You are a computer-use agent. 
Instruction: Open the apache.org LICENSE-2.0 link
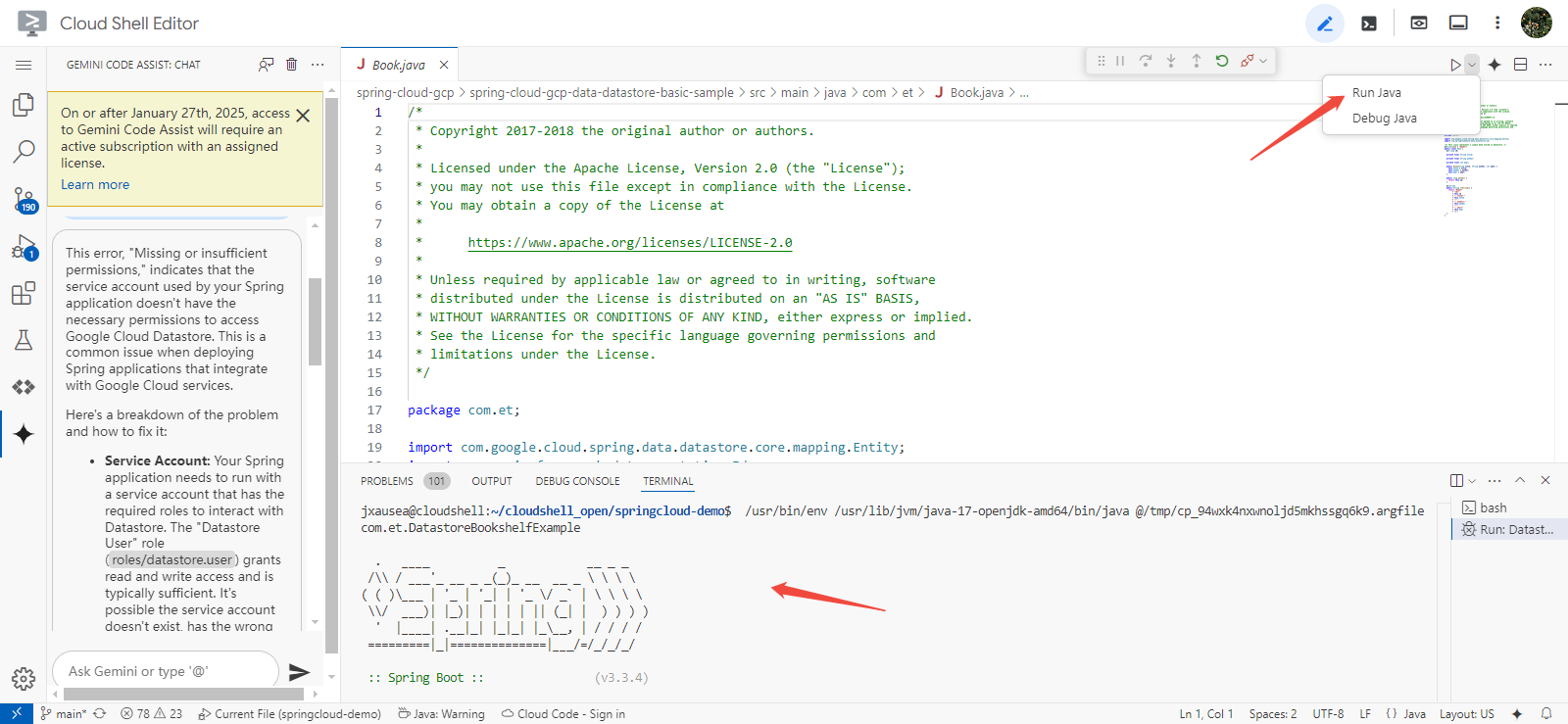click(x=630, y=243)
